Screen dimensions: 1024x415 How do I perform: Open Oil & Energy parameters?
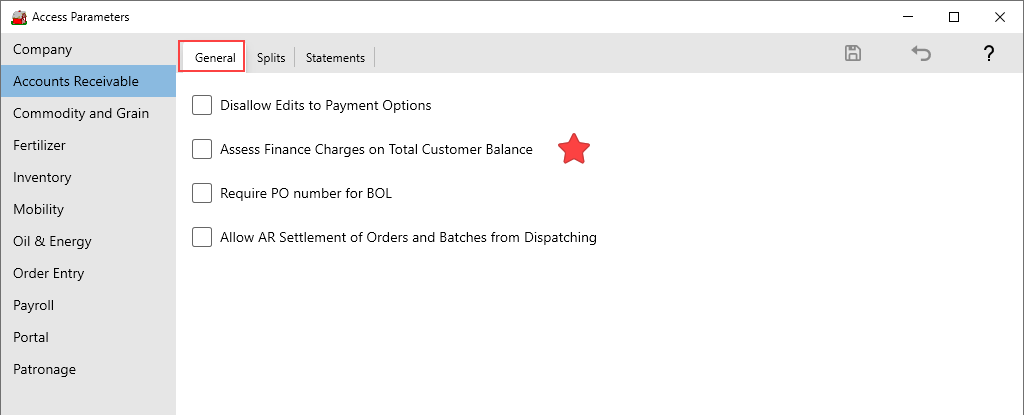click(x=52, y=241)
